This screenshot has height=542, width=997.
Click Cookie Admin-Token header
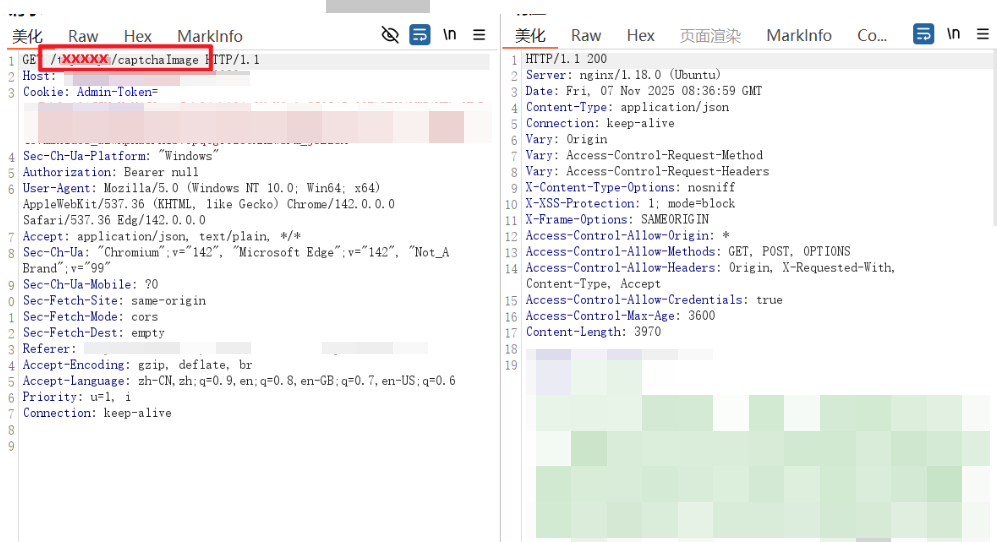(x=90, y=92)
